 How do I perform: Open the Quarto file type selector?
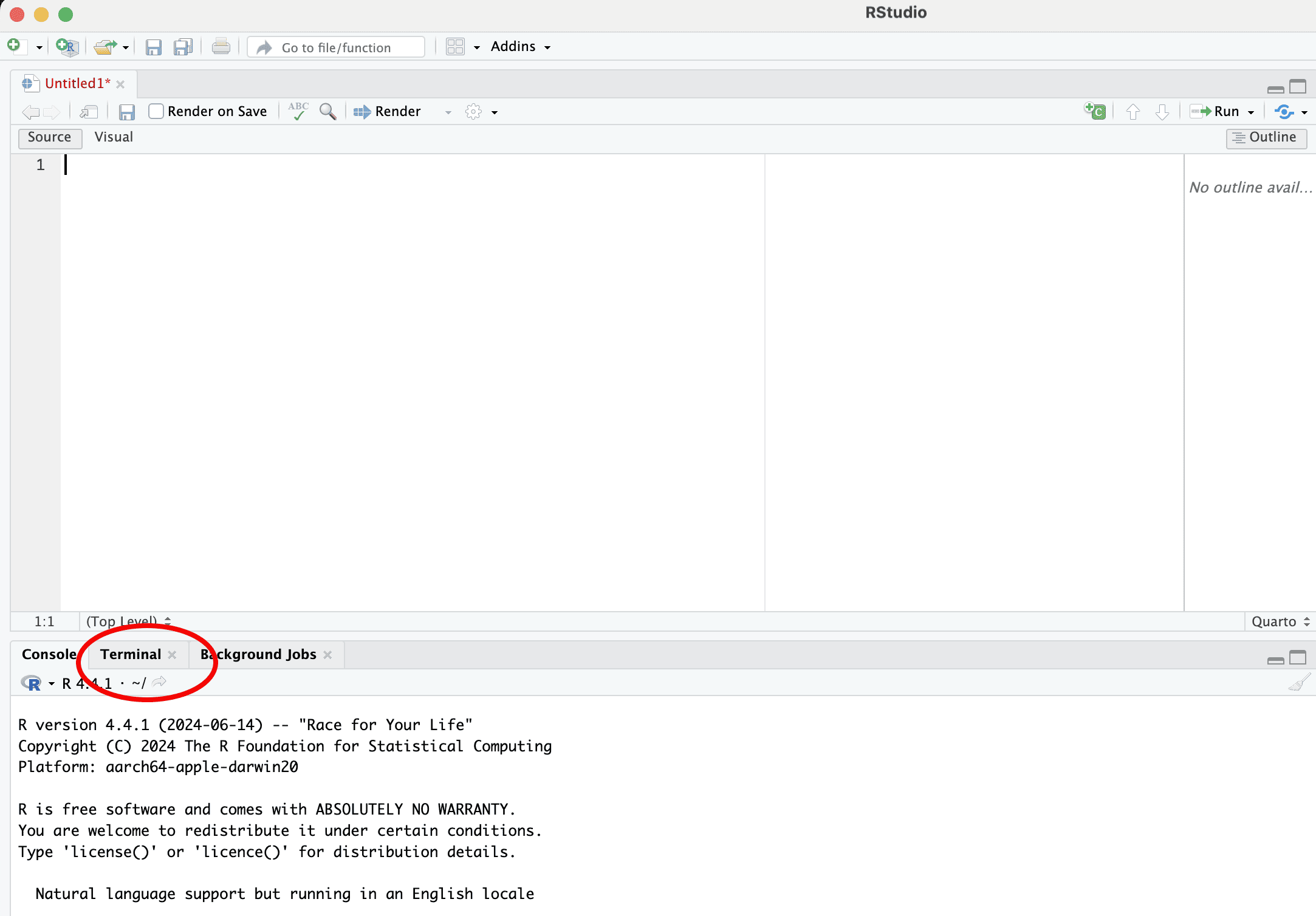(x=1280, y=621)
